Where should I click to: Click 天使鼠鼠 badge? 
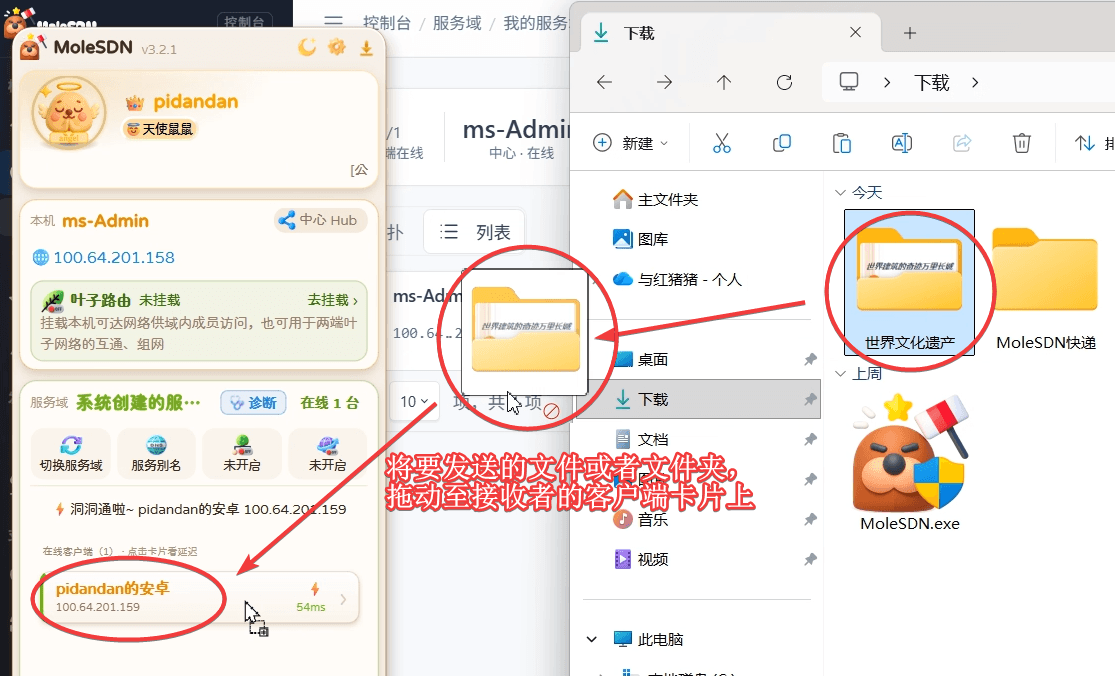coord(160,129)
